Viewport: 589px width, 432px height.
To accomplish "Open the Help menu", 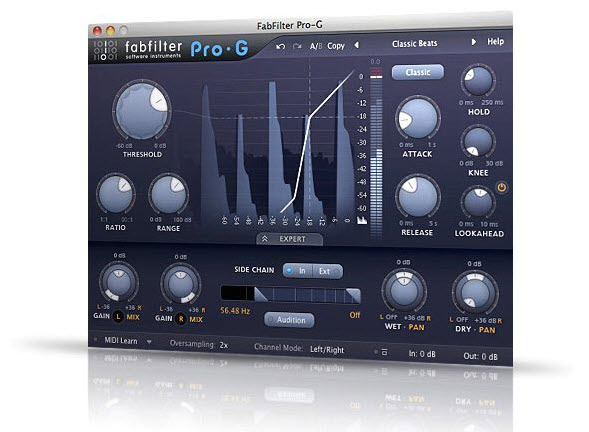I will 495,42.
